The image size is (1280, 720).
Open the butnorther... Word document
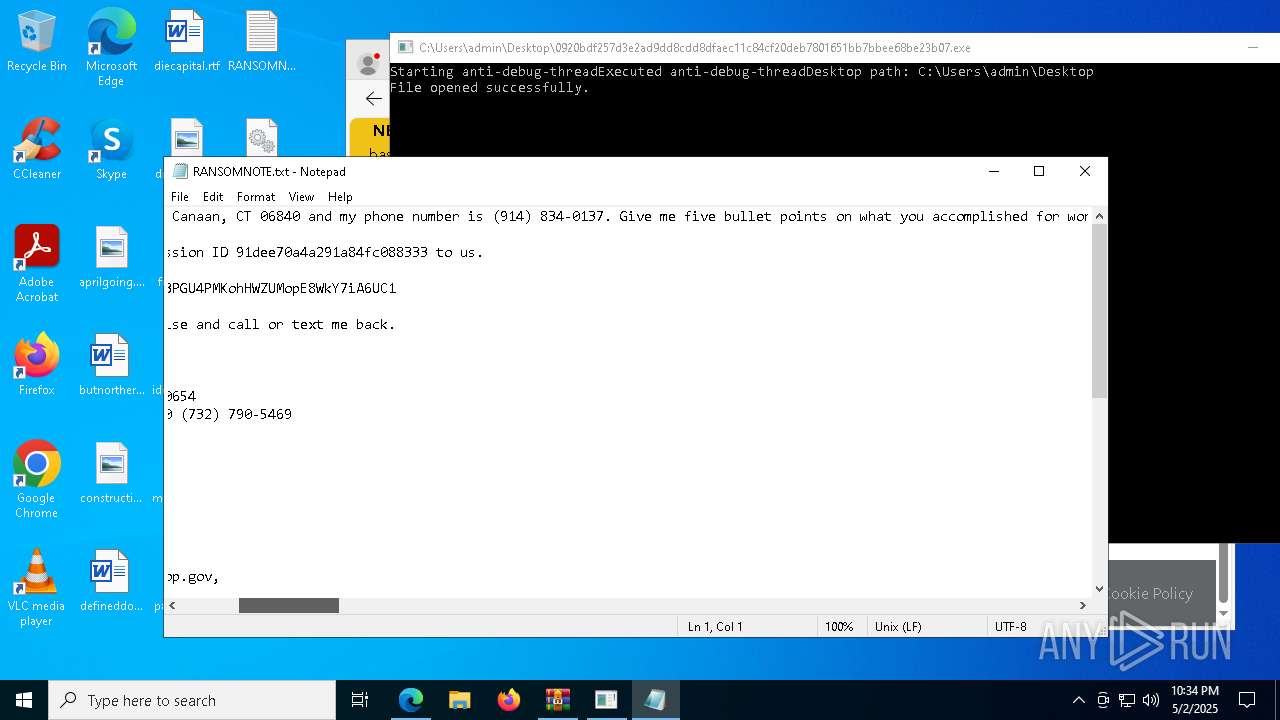tap(111, 366)
